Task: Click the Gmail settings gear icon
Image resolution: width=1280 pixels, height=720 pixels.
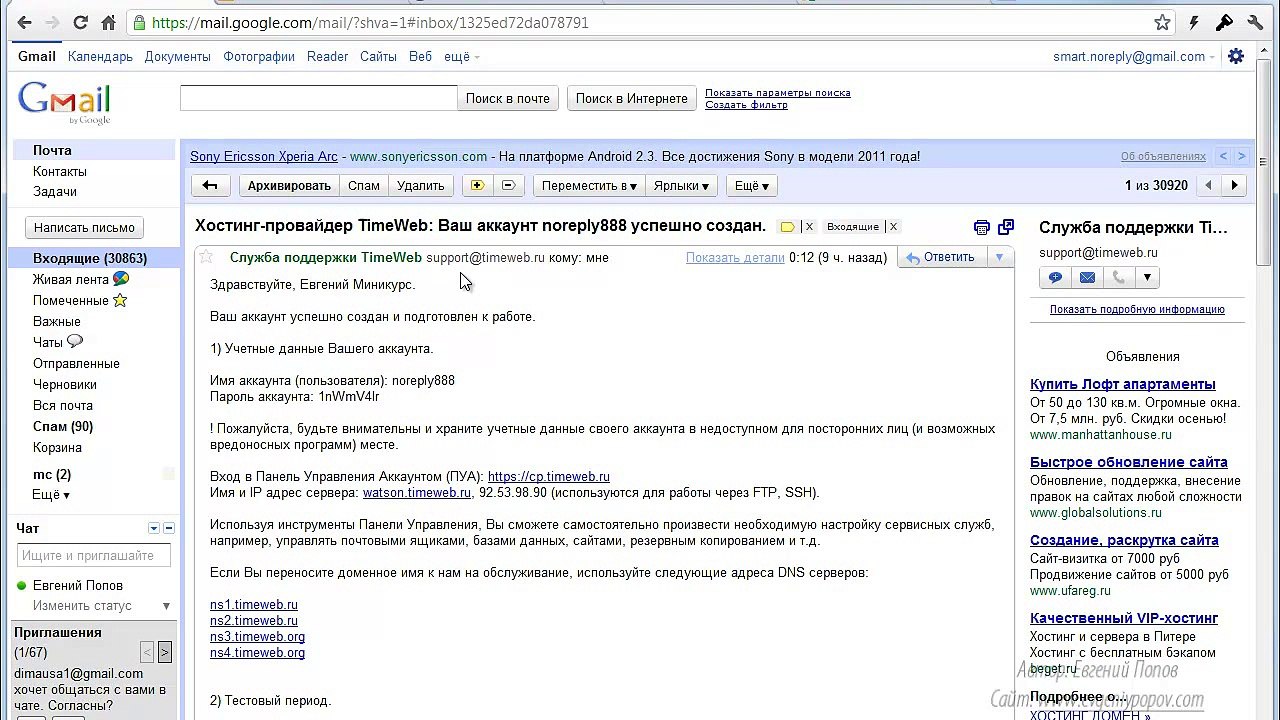Action: coord(1236,57)
